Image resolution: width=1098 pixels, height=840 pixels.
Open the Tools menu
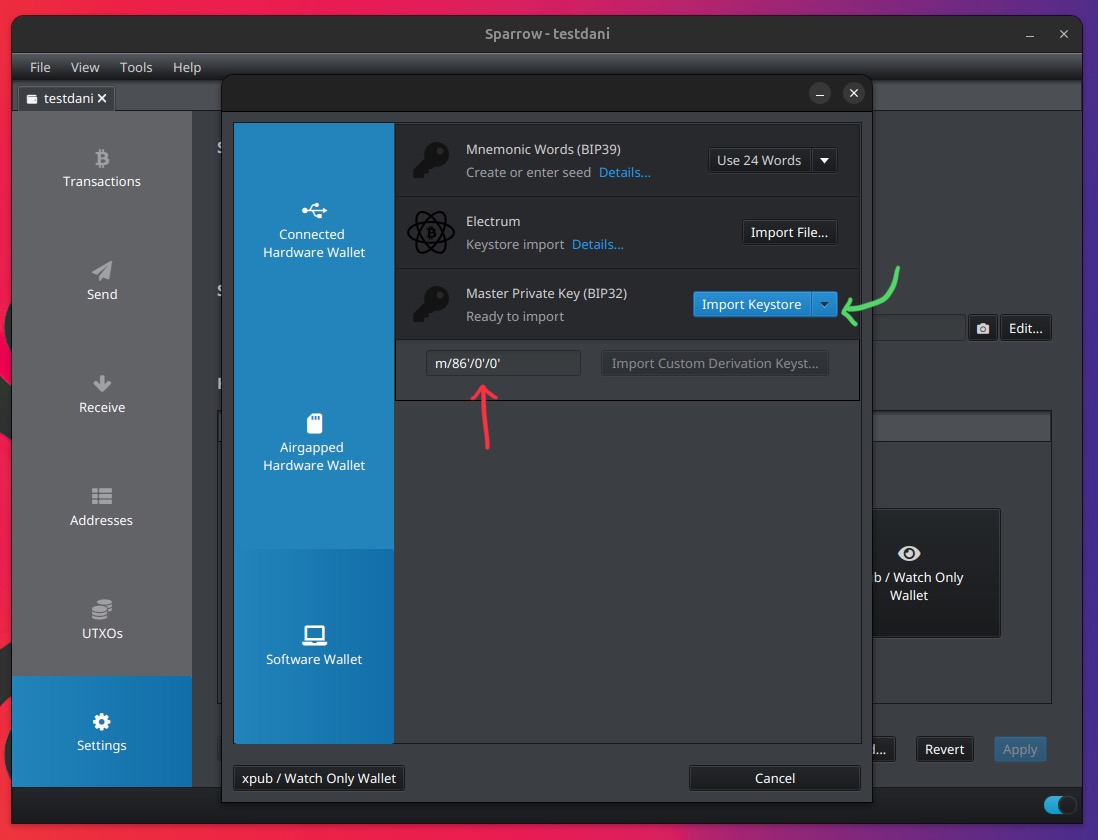tap(136, 67)
